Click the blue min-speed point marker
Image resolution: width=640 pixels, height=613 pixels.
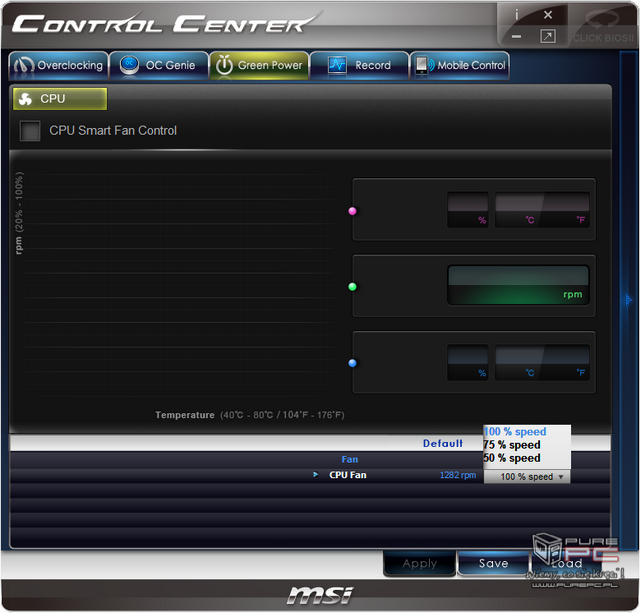click(352, 363)
